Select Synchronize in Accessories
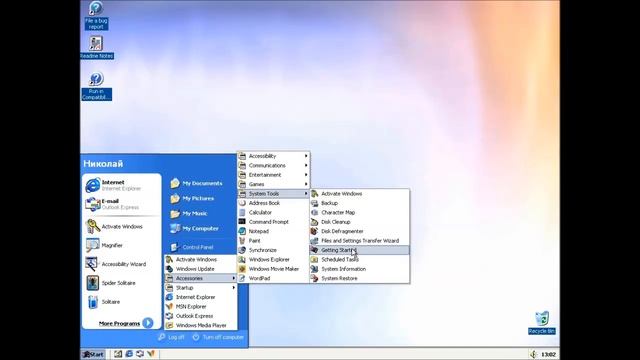This screenshot has width=640, height=360. 273,250
